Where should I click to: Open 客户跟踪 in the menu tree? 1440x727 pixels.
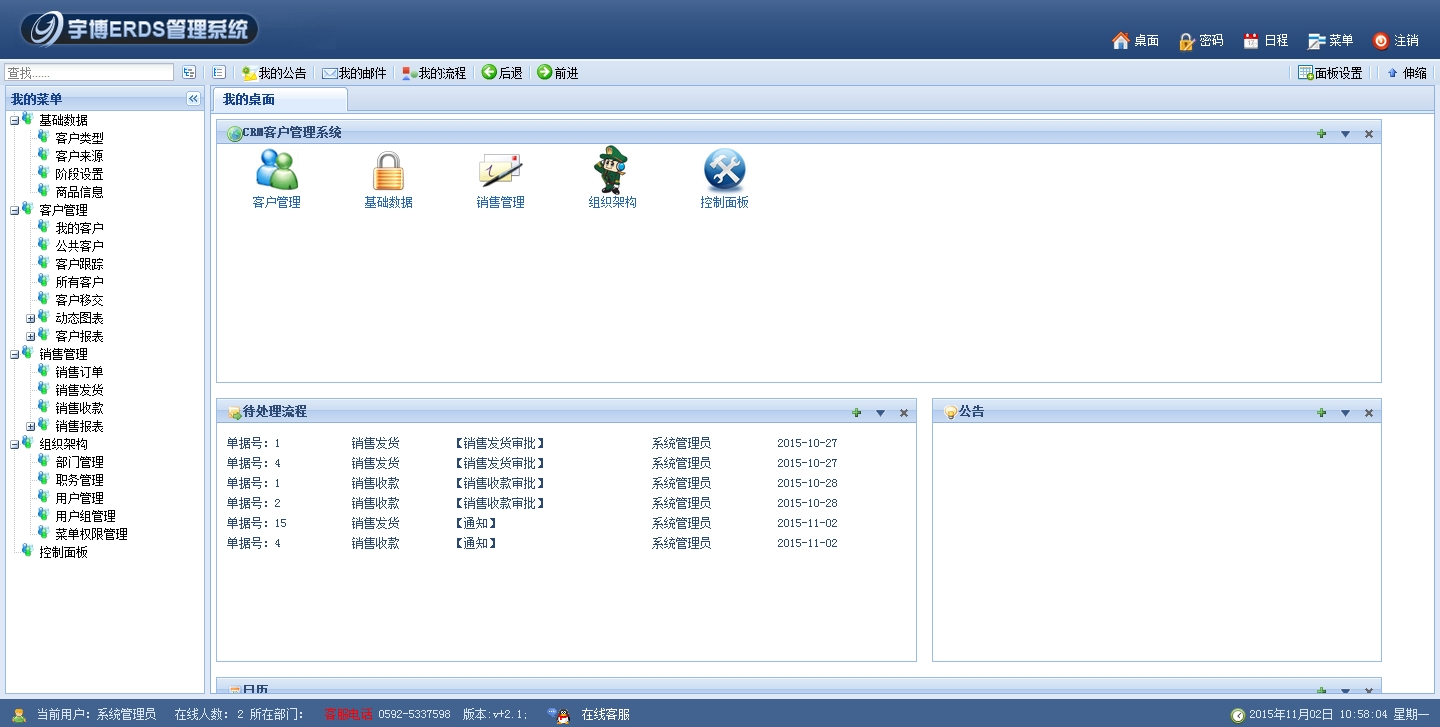[79, 265]
